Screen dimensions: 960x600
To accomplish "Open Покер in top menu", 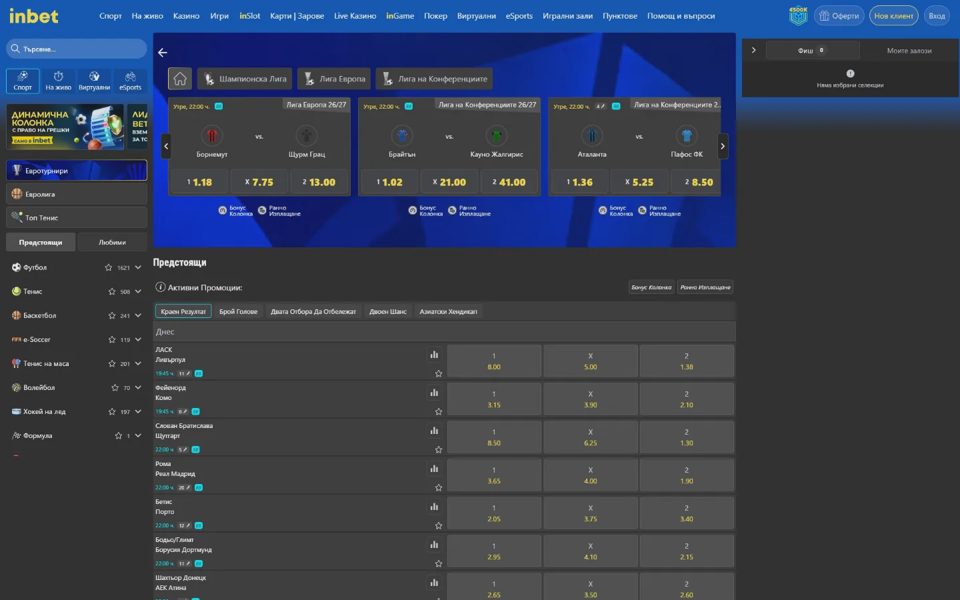I will 435,16.
